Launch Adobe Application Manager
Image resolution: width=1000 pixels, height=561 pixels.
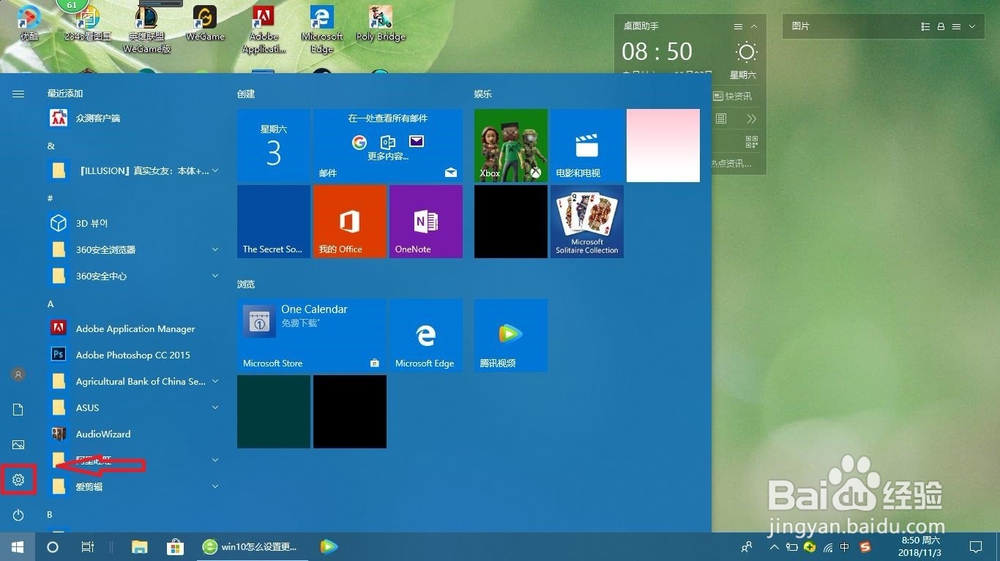tap(133, 328)
